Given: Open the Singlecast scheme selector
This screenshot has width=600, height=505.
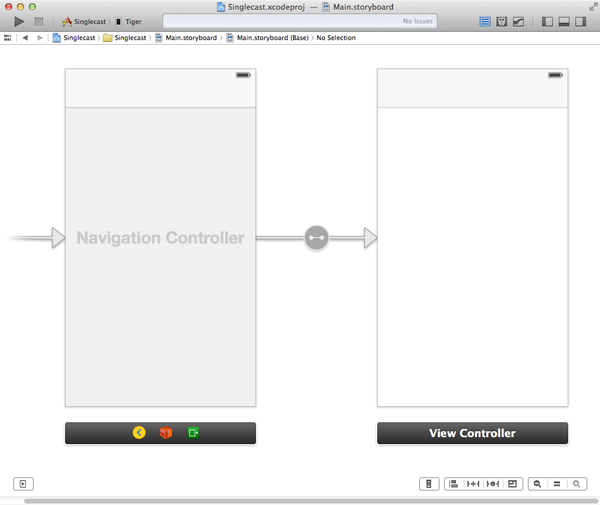Looking at the screenshot, I should click(84, 22).
